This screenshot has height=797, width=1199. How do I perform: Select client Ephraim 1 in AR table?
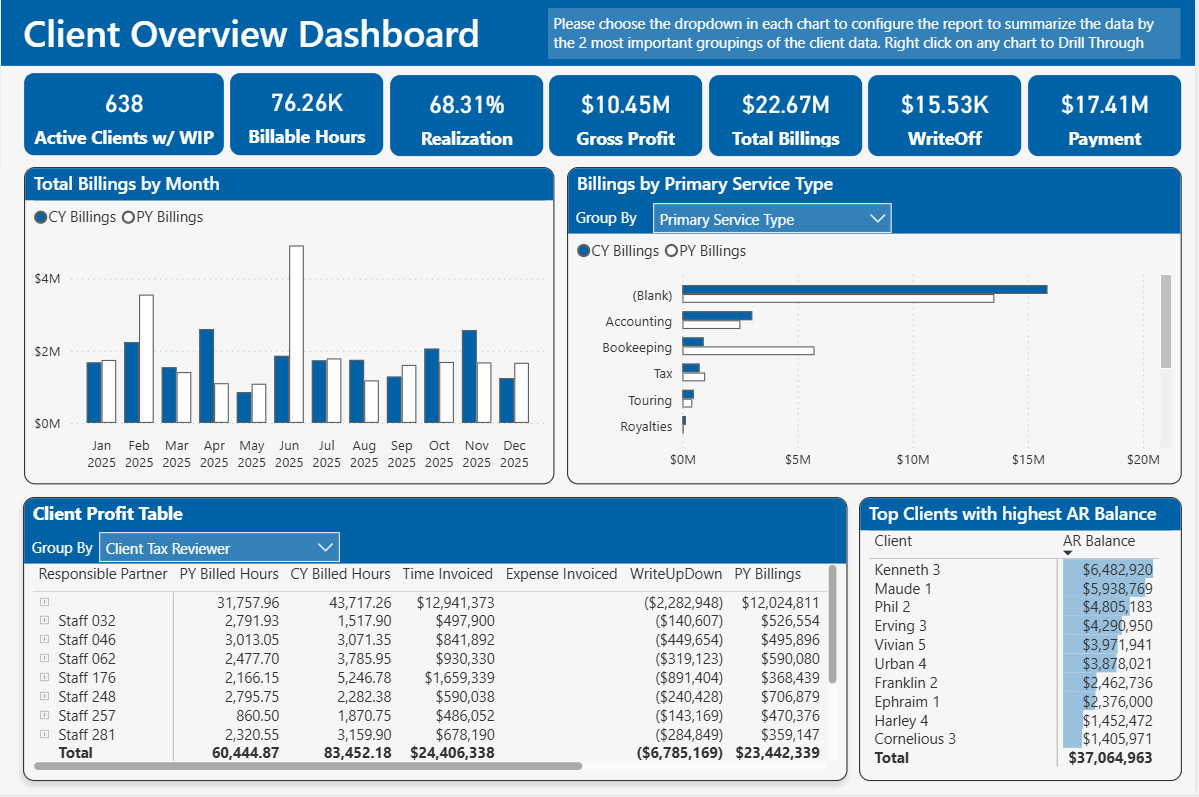[x=907, y=702]
